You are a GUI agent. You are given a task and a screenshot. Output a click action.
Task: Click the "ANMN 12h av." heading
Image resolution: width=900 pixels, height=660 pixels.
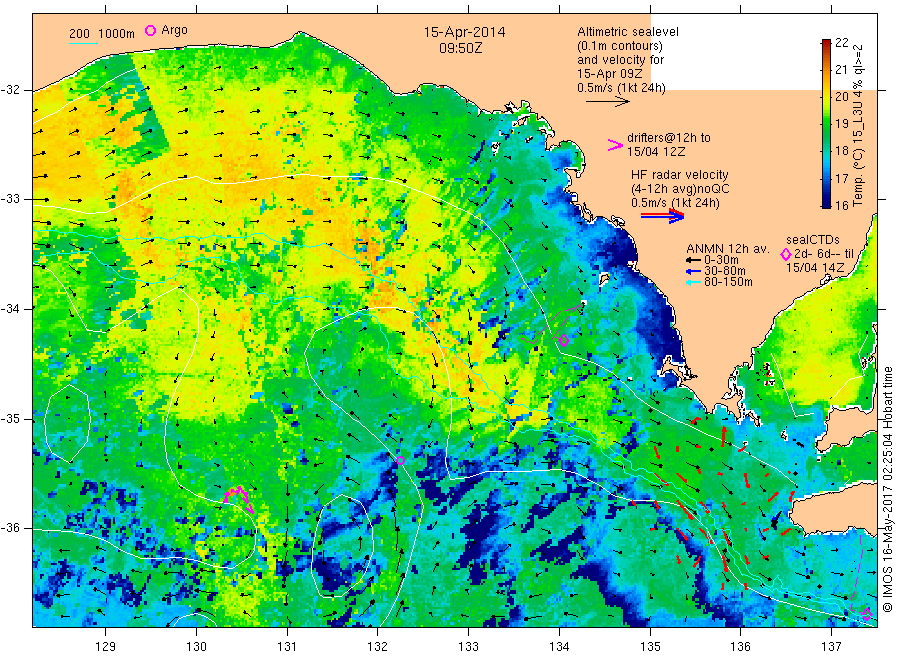728,249
